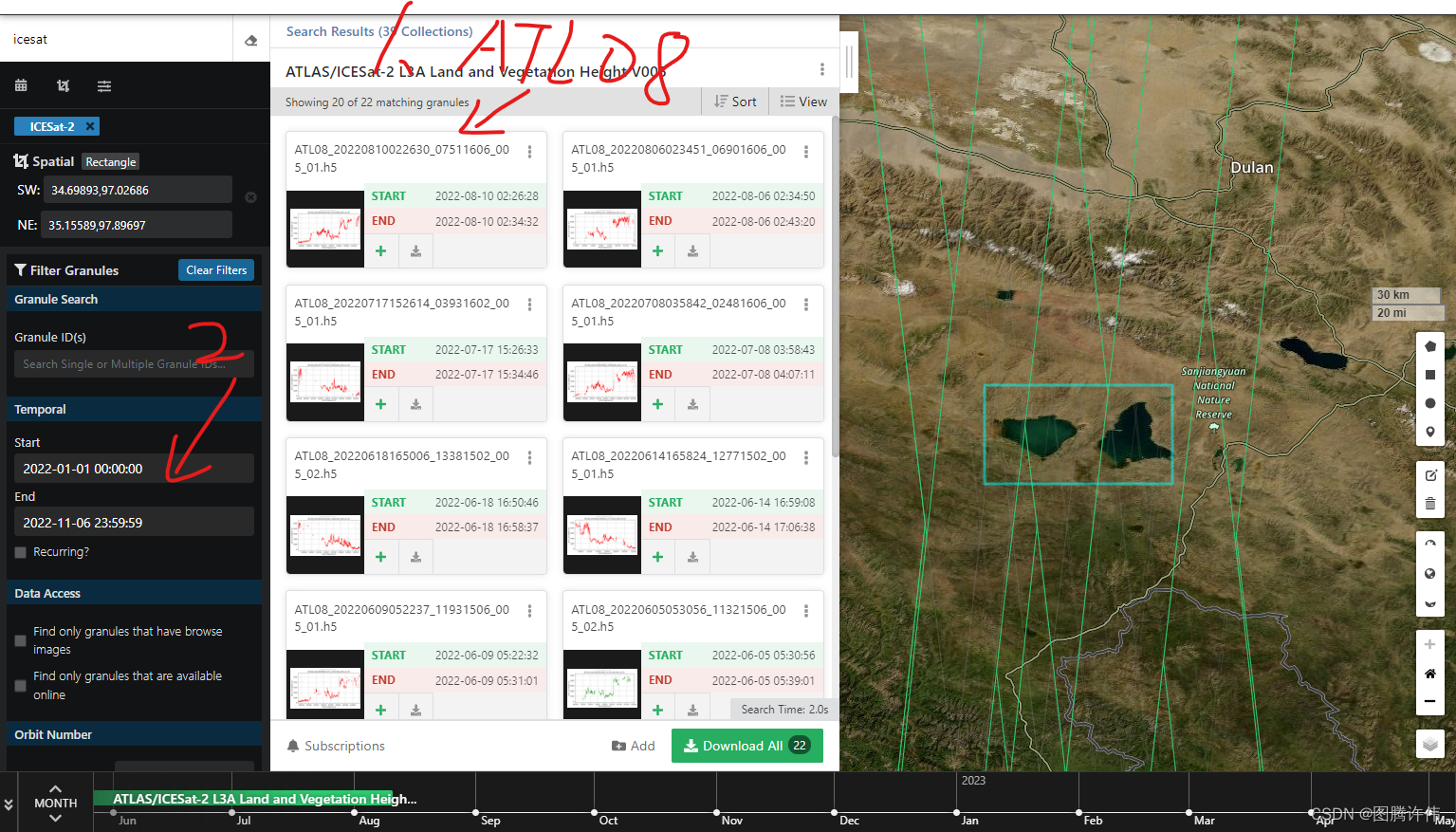
Task: Remove the spatial rectangle coordinates
Action: [251, 197]
